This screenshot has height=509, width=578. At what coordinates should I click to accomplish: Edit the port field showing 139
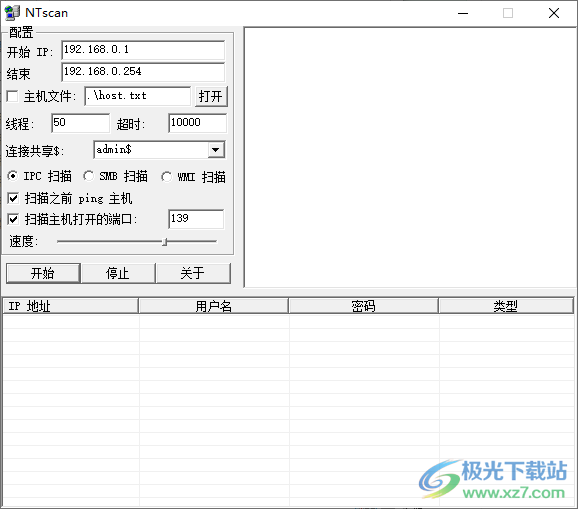[196, 219]
